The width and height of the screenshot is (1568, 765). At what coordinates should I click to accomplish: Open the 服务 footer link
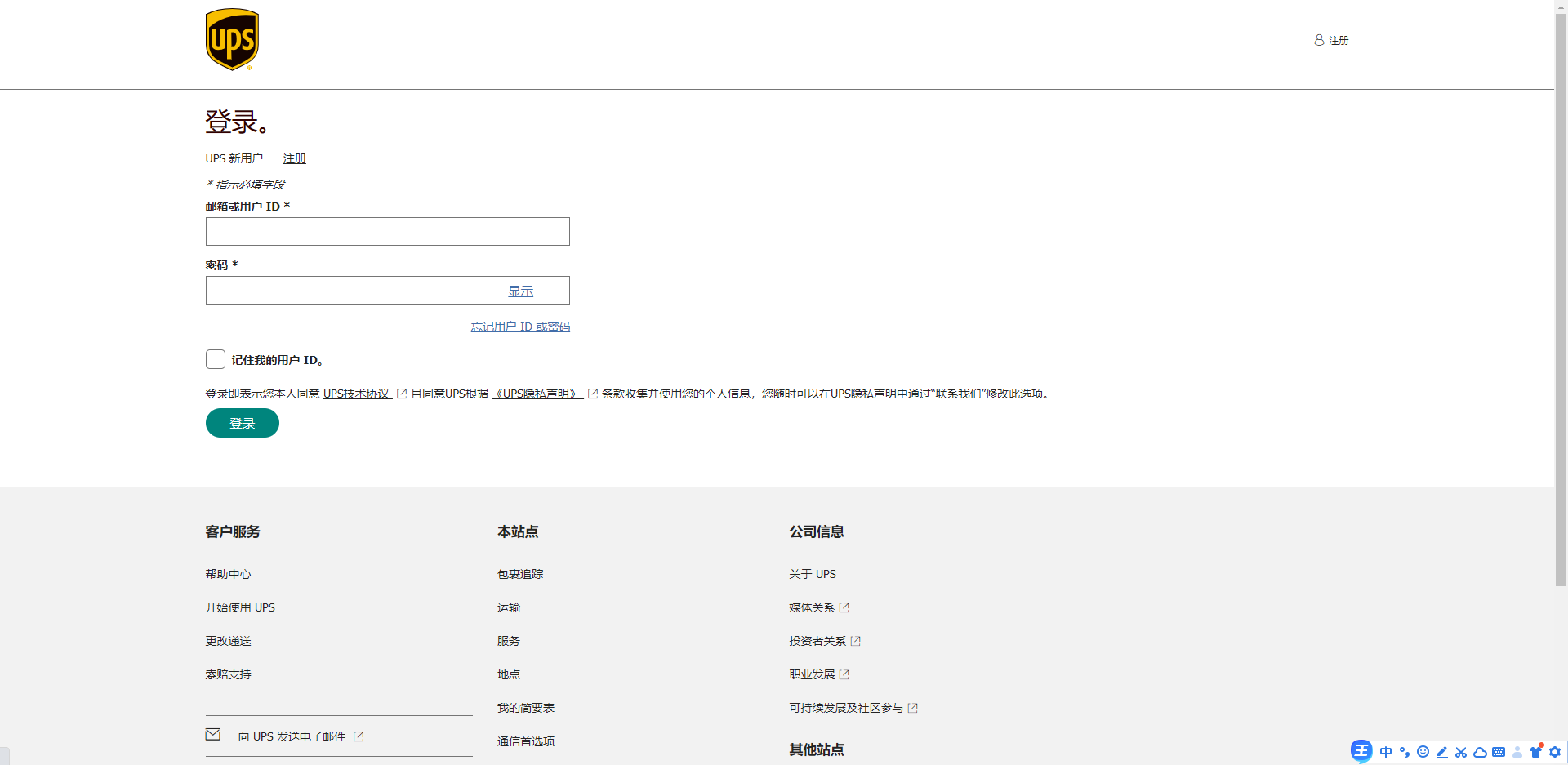(x=509, y=641)
